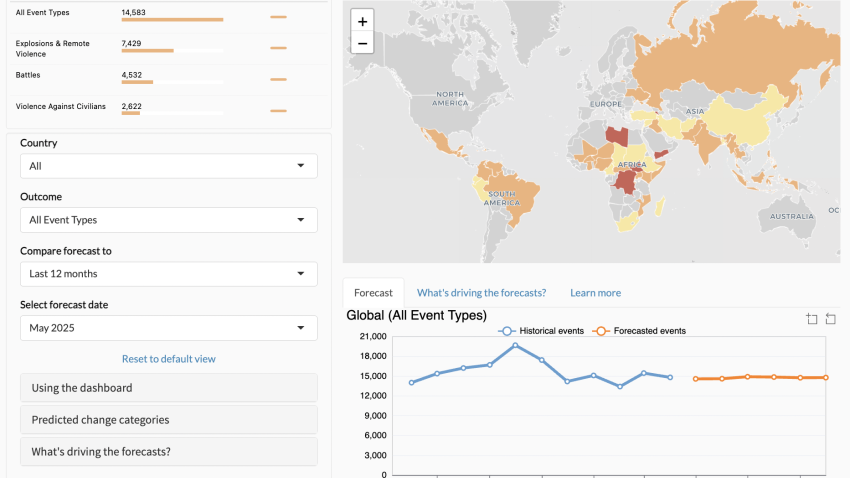Click the Explosions & Remote Violence bar
The height and width of the screenshot is (478, 850).
(147, 50)
